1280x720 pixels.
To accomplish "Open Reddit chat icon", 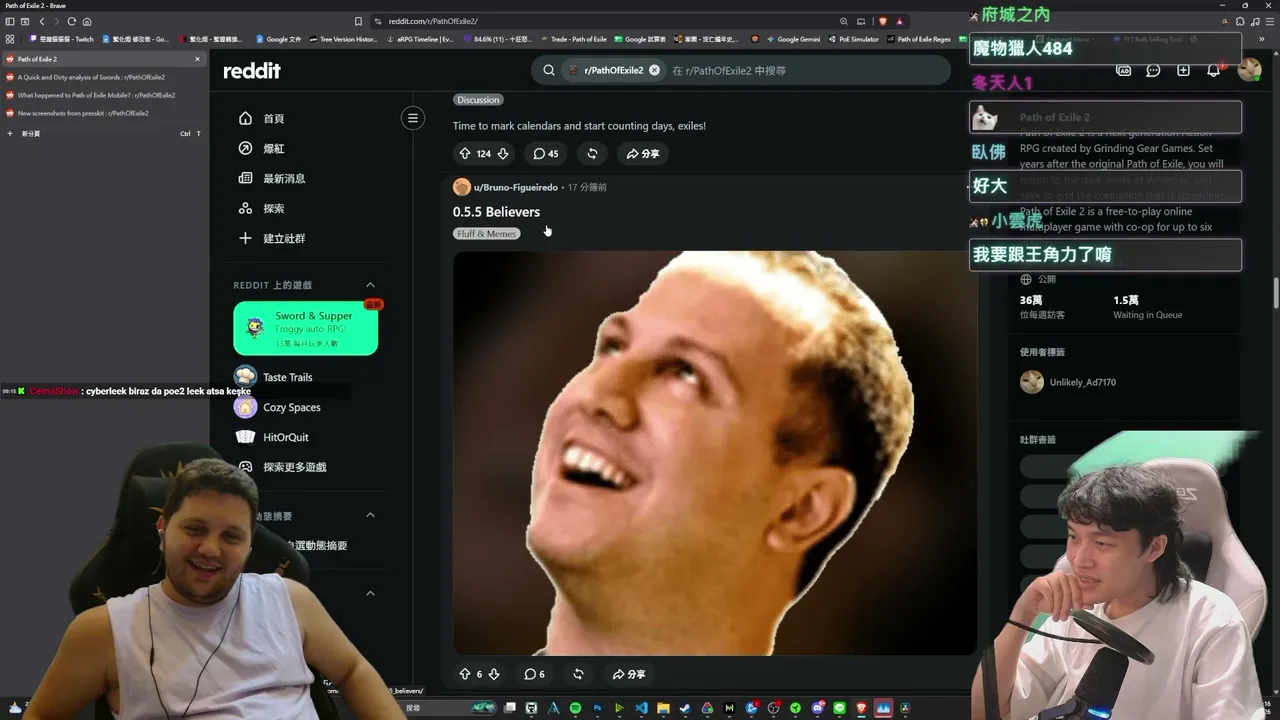I will (x=1153, y=70).
